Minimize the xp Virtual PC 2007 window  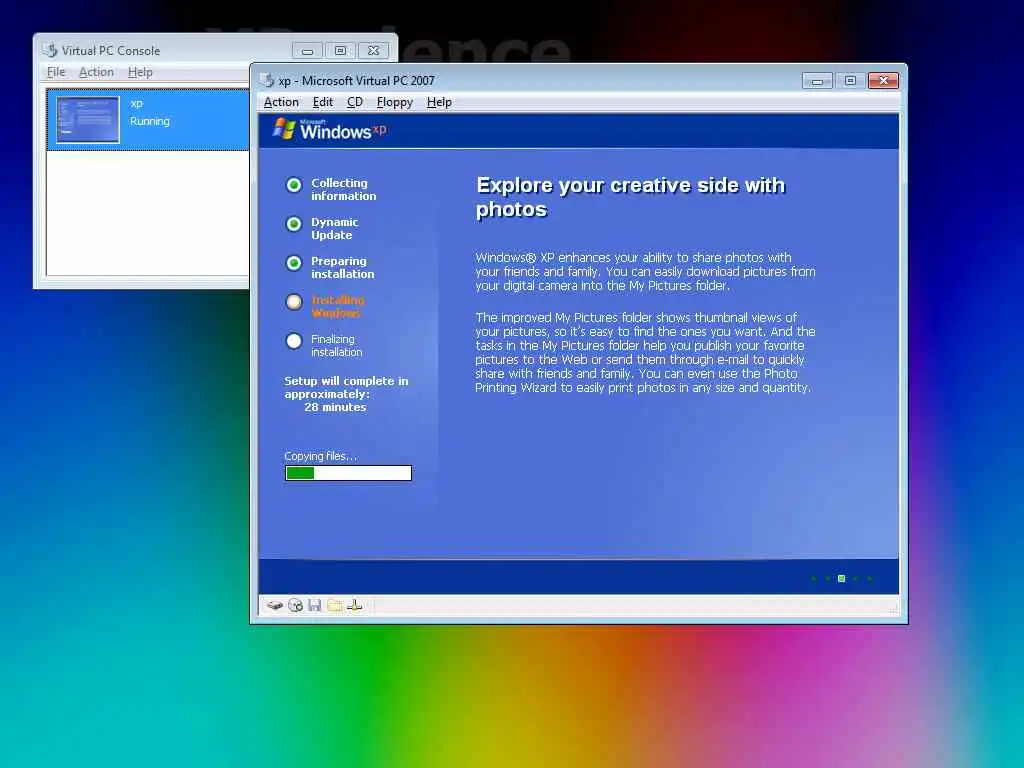coord(816,80)
